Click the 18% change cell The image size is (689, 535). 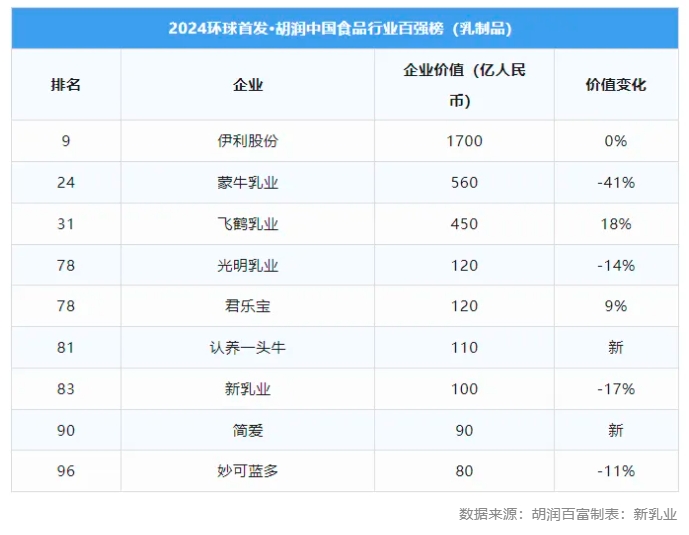[616, 224]
